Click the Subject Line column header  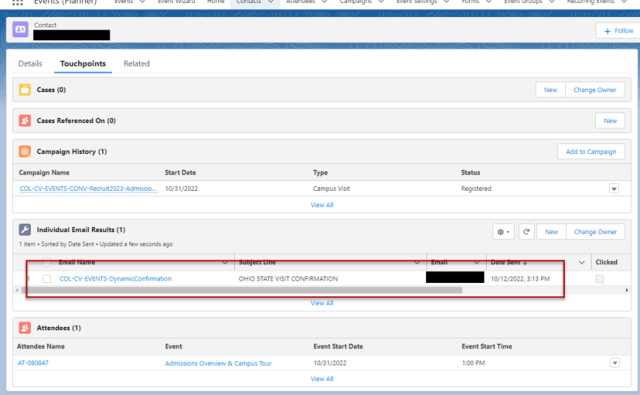click(x=257, y=262)
